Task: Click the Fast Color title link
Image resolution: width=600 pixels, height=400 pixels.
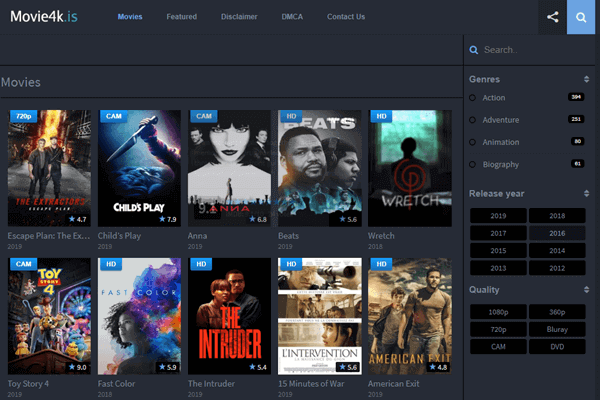Action: [116, 384]
